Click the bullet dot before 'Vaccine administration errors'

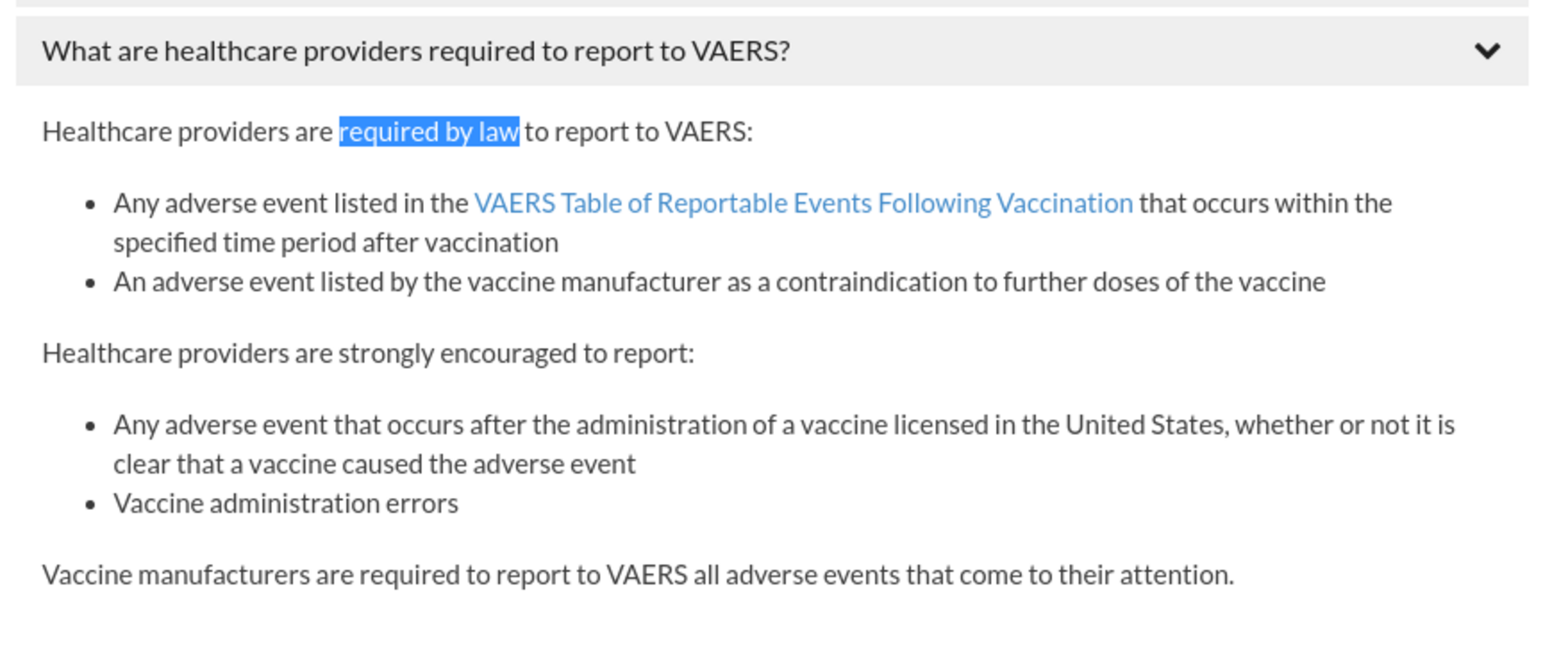tap(90, 505)
